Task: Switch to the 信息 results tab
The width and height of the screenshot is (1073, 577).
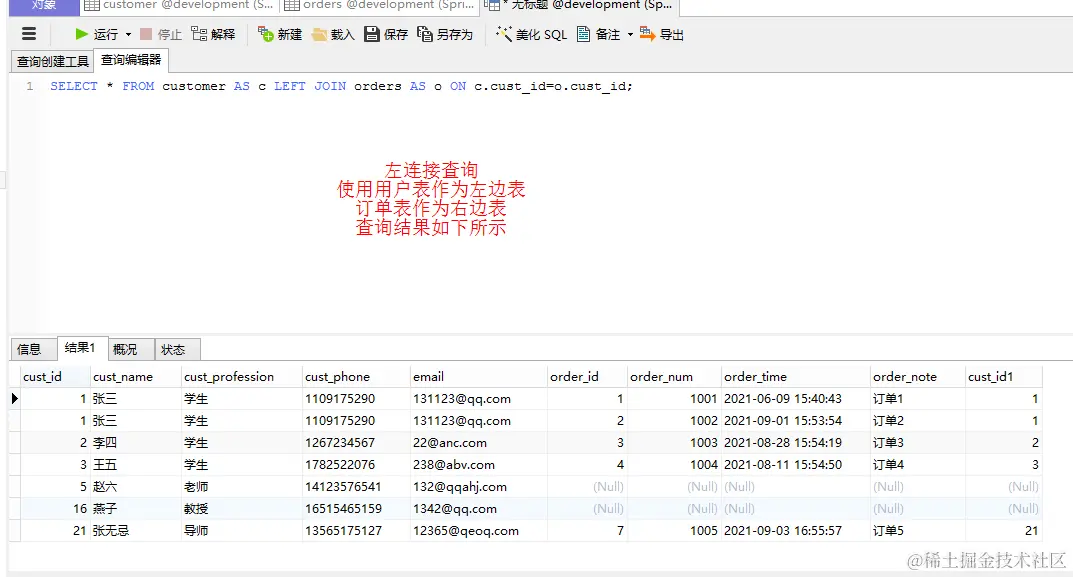Action: [x=32, y=348]
